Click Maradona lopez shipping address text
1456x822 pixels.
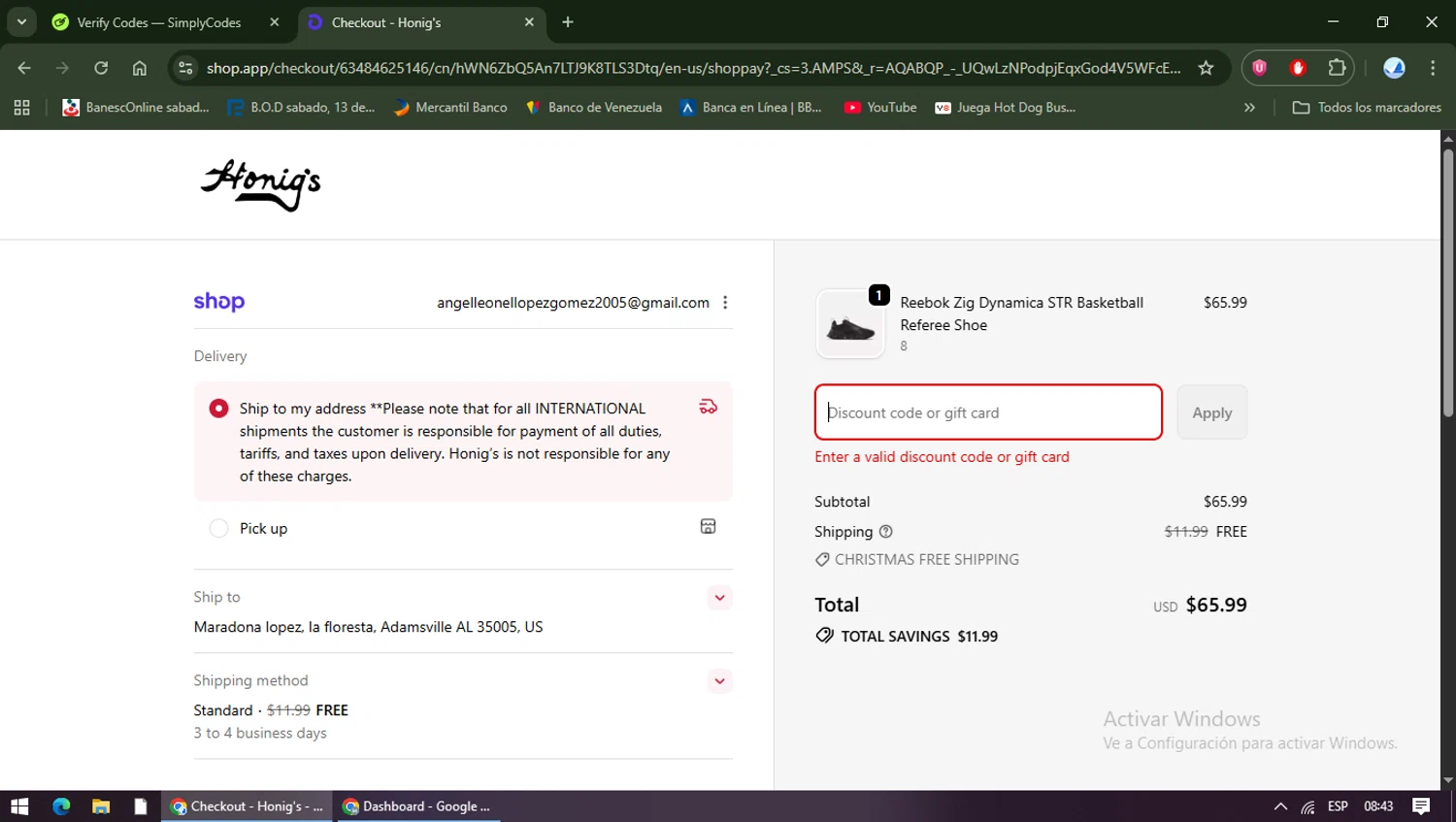coord(368,627)
